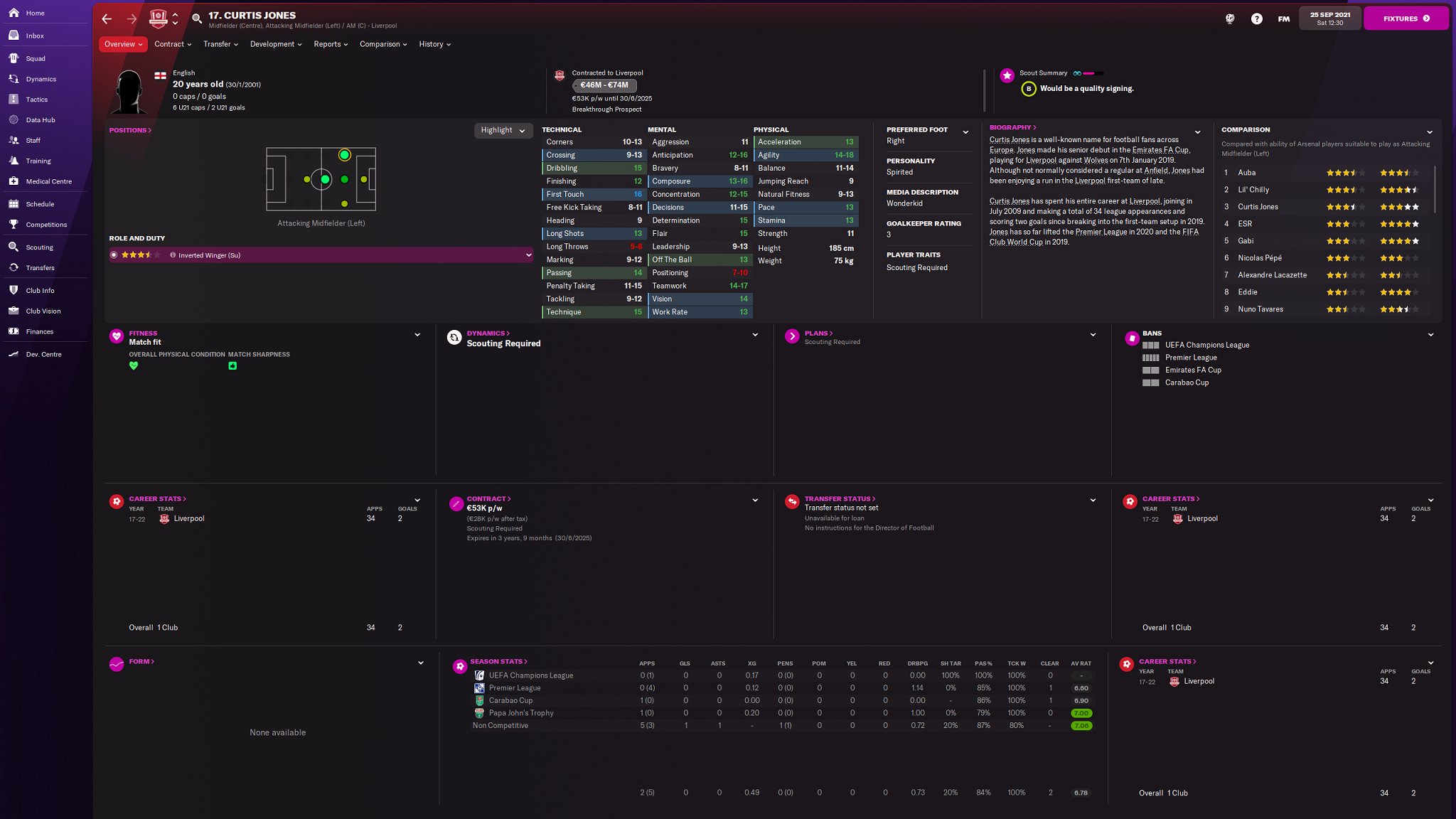This screenshot has width=1456, height=819.
Task: Click the Scouting sidebar icon
Action: 14,247
